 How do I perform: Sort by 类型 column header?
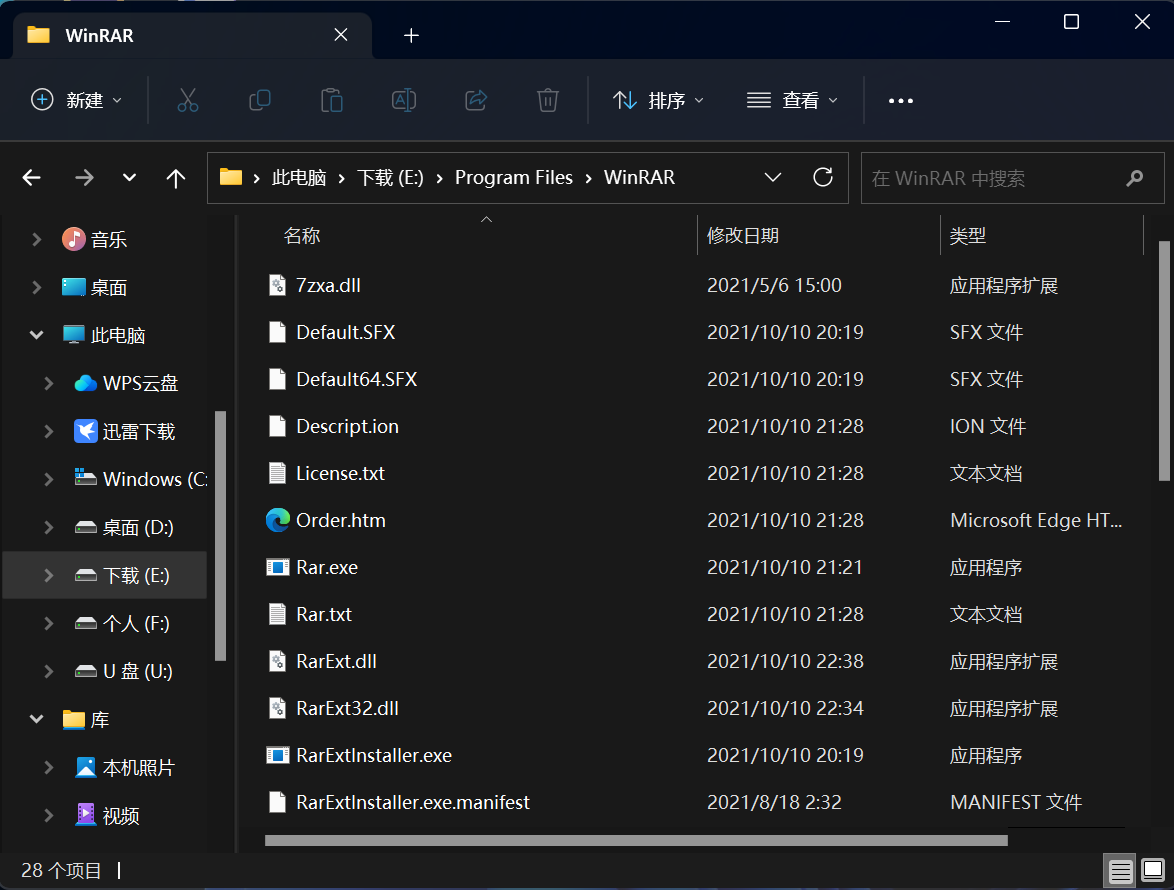[x=967, y=236]
